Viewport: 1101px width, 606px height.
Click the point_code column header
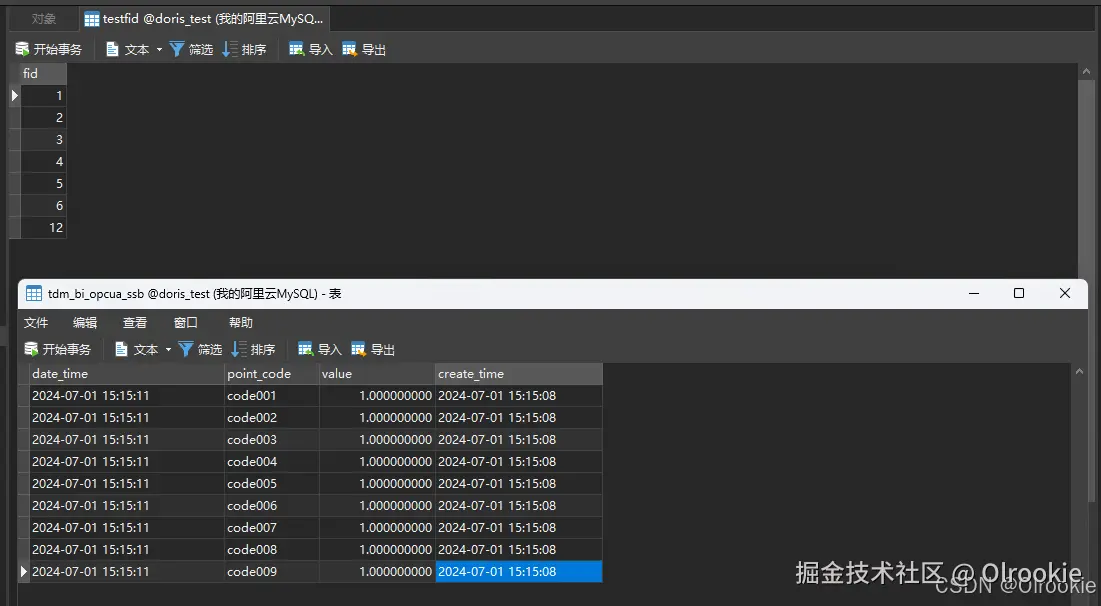tap(272, 374)
